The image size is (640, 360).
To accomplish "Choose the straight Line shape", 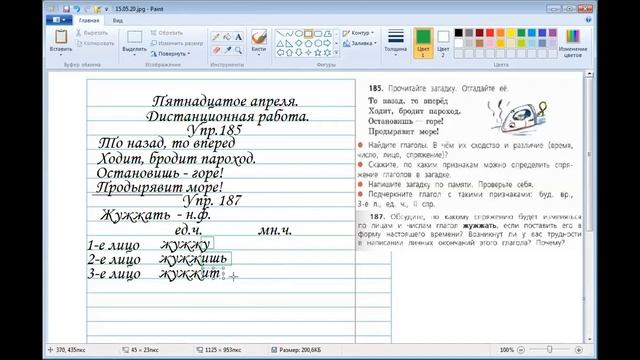I will coord(280,34).
